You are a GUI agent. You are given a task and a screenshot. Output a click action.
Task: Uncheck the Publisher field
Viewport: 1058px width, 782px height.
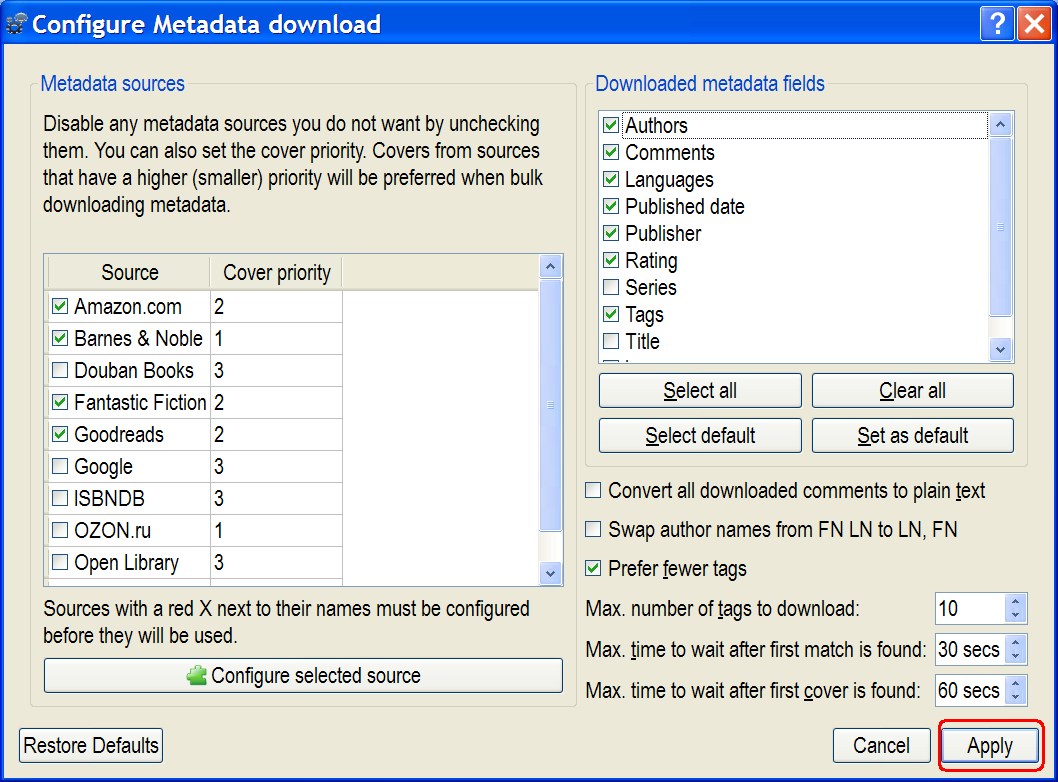coord(611,233)
